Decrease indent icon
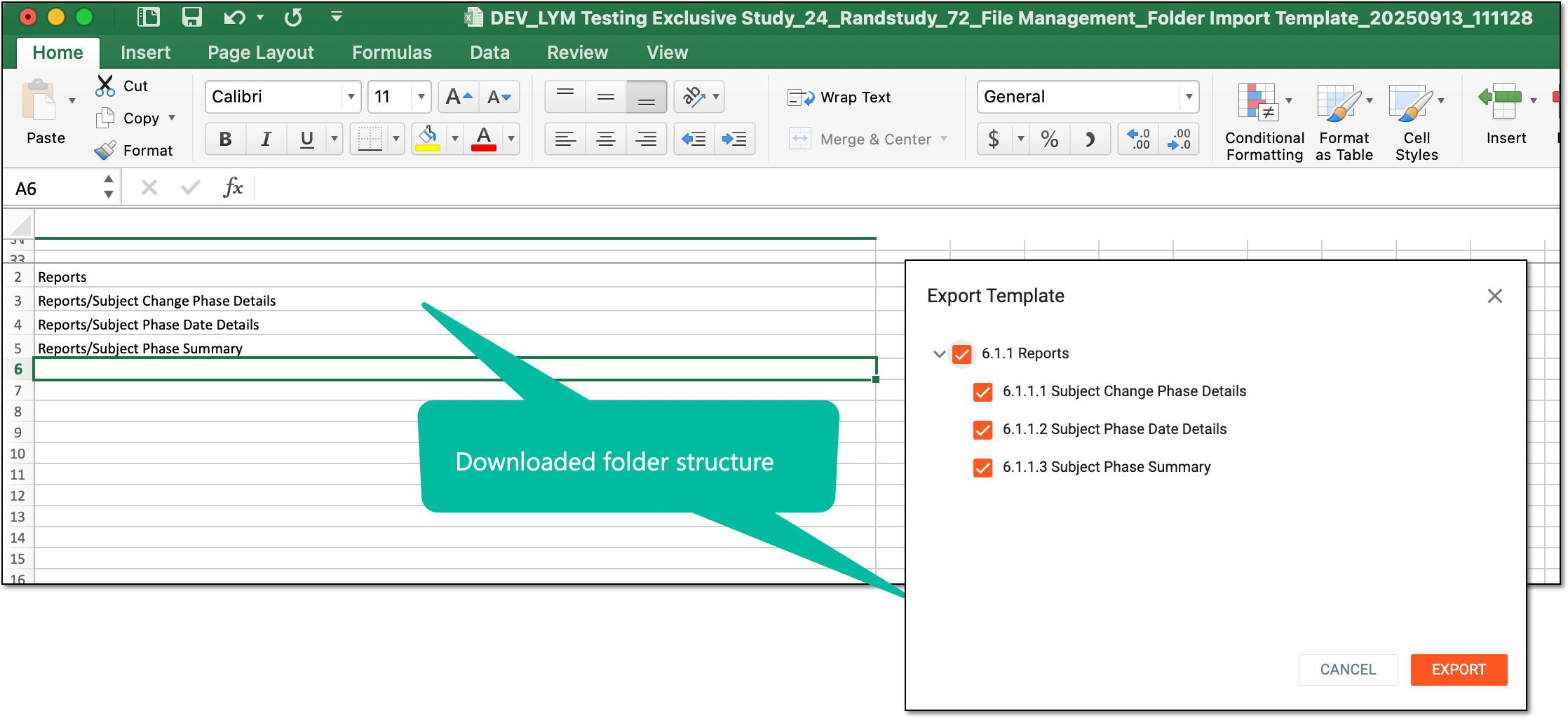1568x718 pixels. 694,139
